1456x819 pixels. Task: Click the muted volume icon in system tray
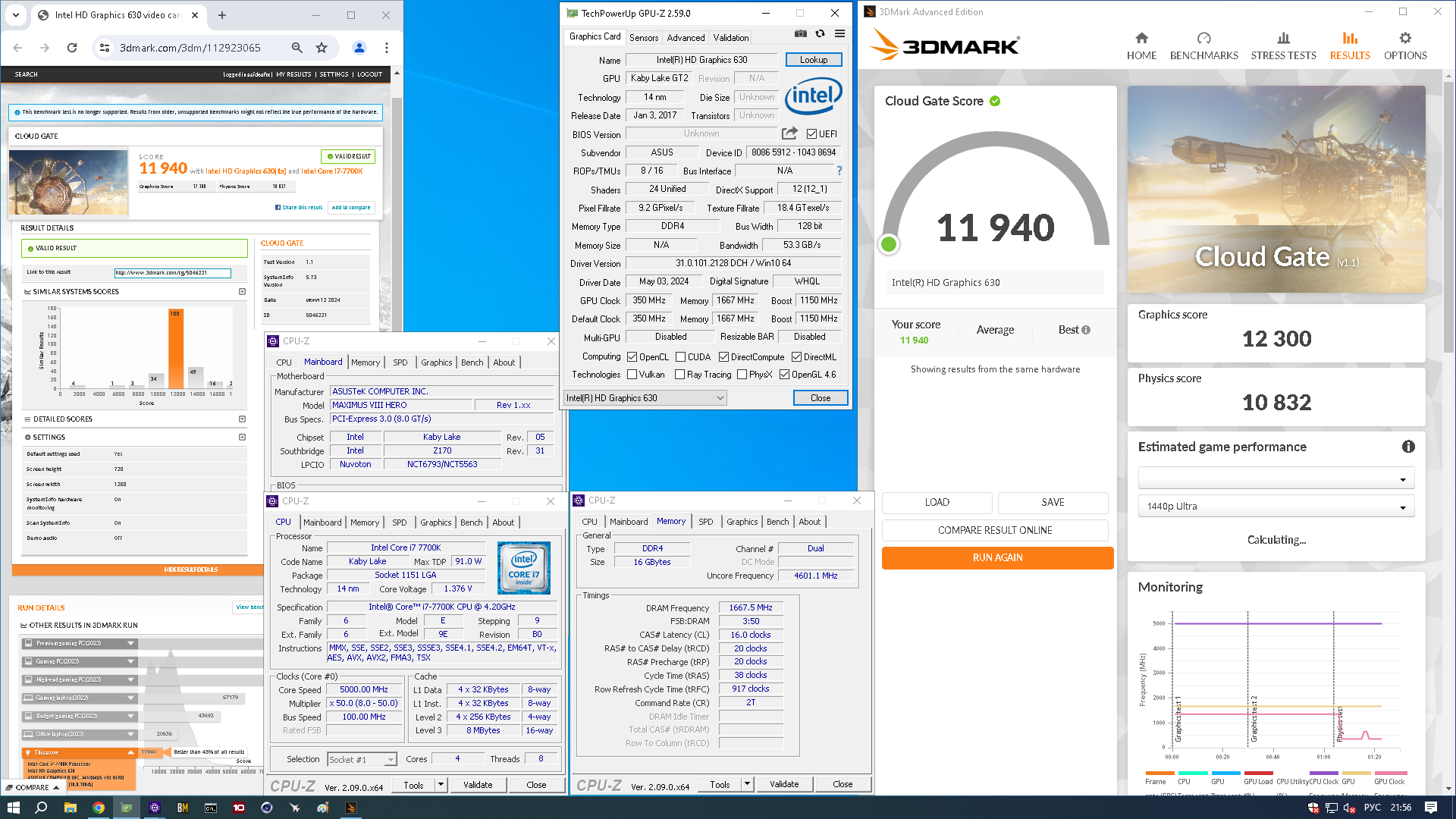[x=1351, y=808]
